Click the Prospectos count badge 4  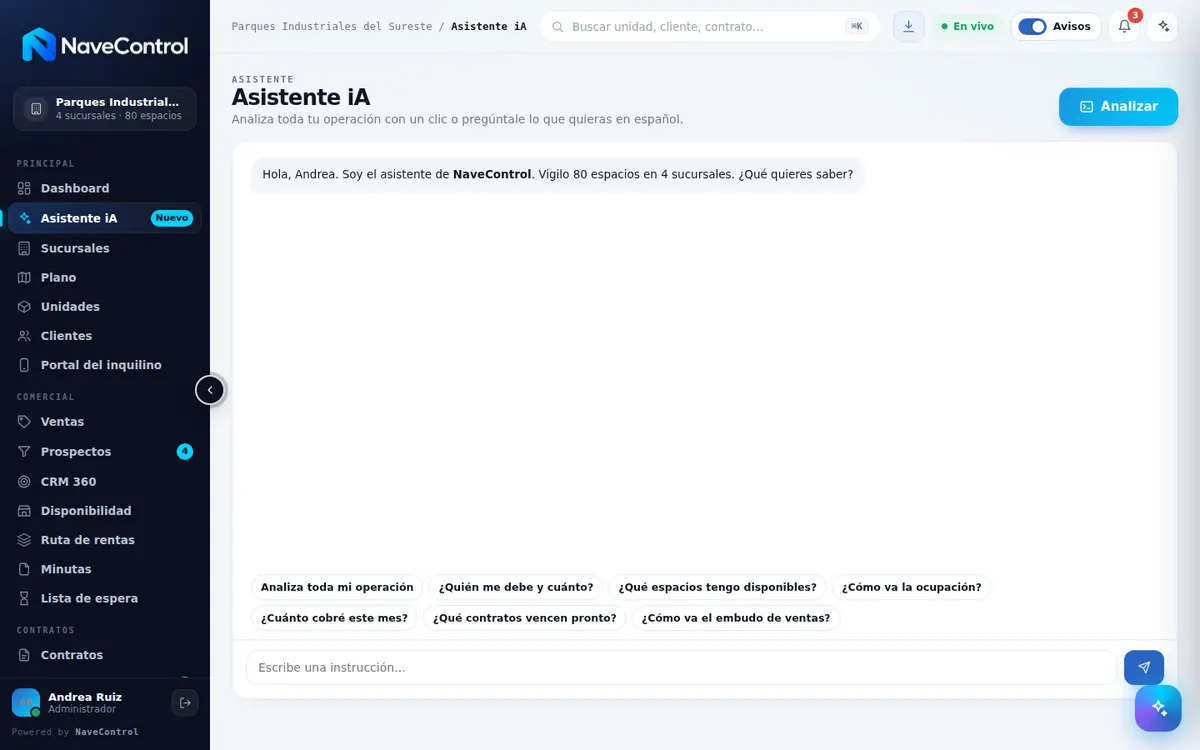185,452
